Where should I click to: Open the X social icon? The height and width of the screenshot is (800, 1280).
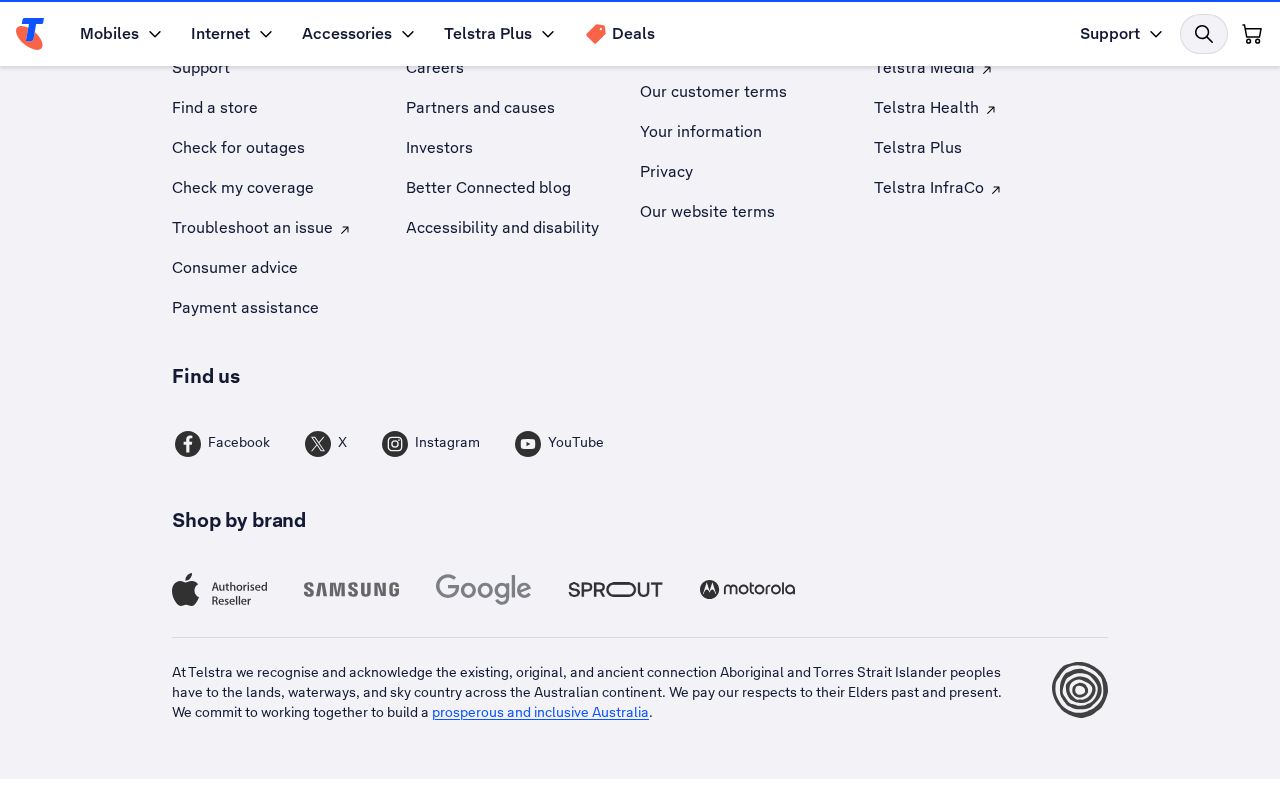pyautogui.click(x=318, y=444)
